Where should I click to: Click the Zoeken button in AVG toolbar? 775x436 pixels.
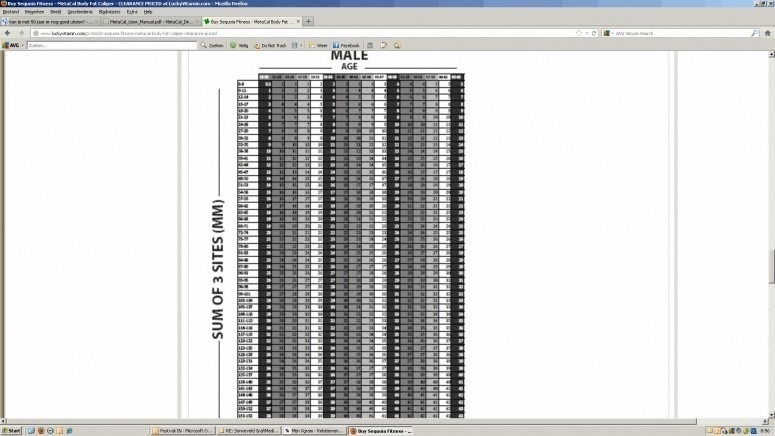pyautogui.click(x=213, y=45)
